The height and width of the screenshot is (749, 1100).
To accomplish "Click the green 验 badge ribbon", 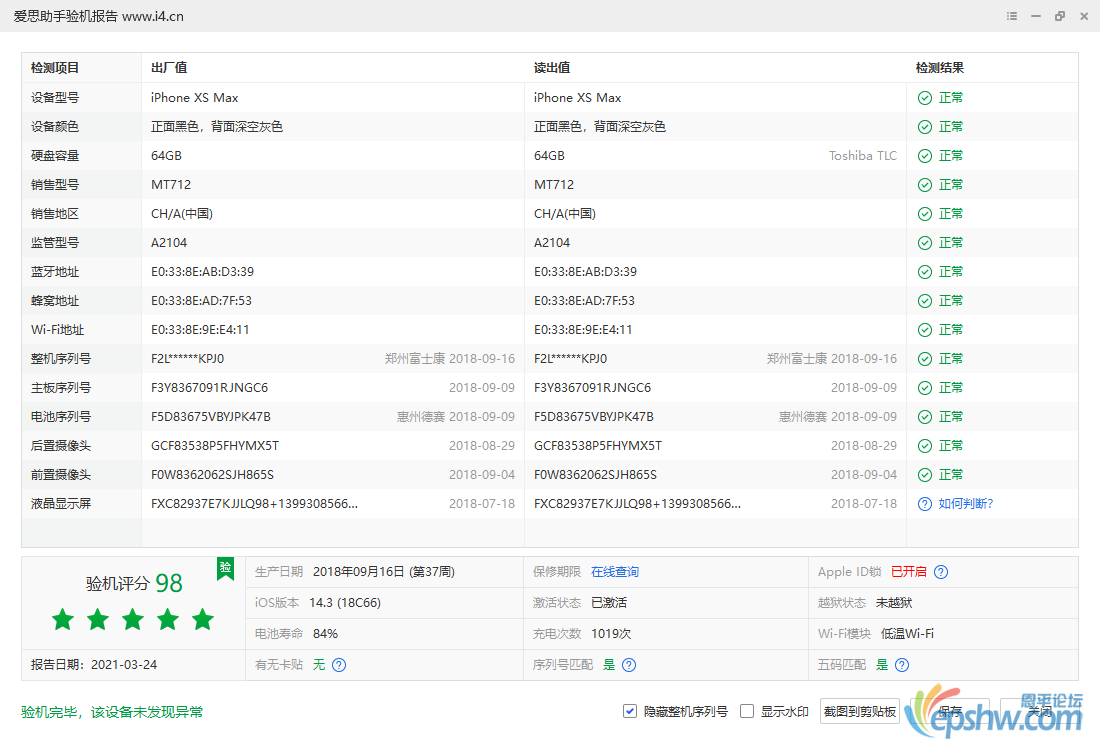I will [225, 568].
